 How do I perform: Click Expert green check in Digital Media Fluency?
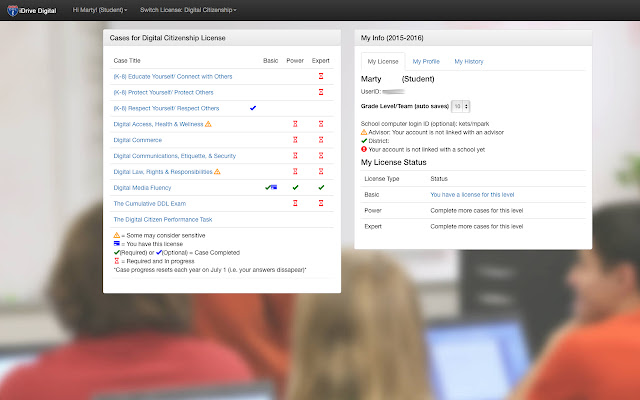(x=321, y=187)
